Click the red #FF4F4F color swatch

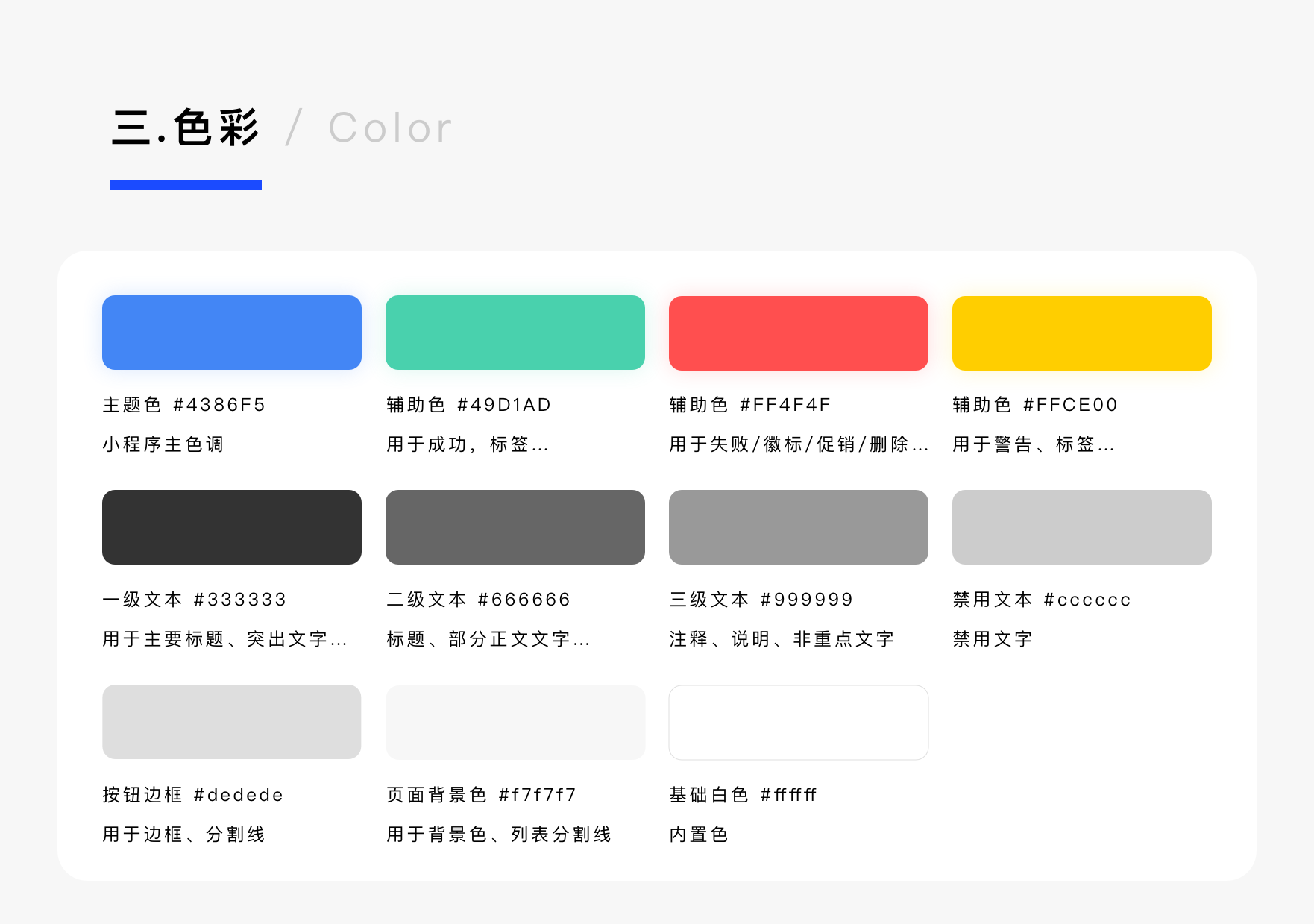click(798, 333)
